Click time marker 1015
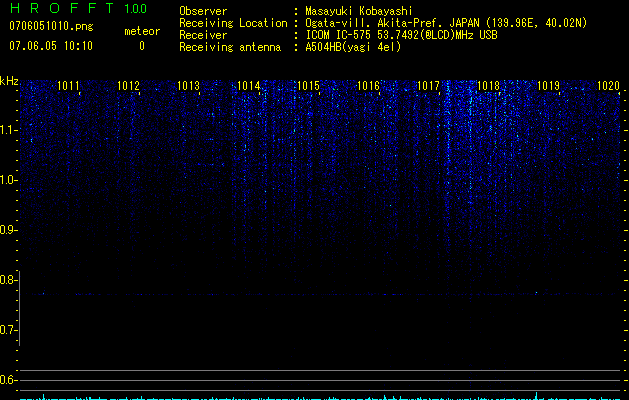The image size is (629, 400). click(308, 85)
